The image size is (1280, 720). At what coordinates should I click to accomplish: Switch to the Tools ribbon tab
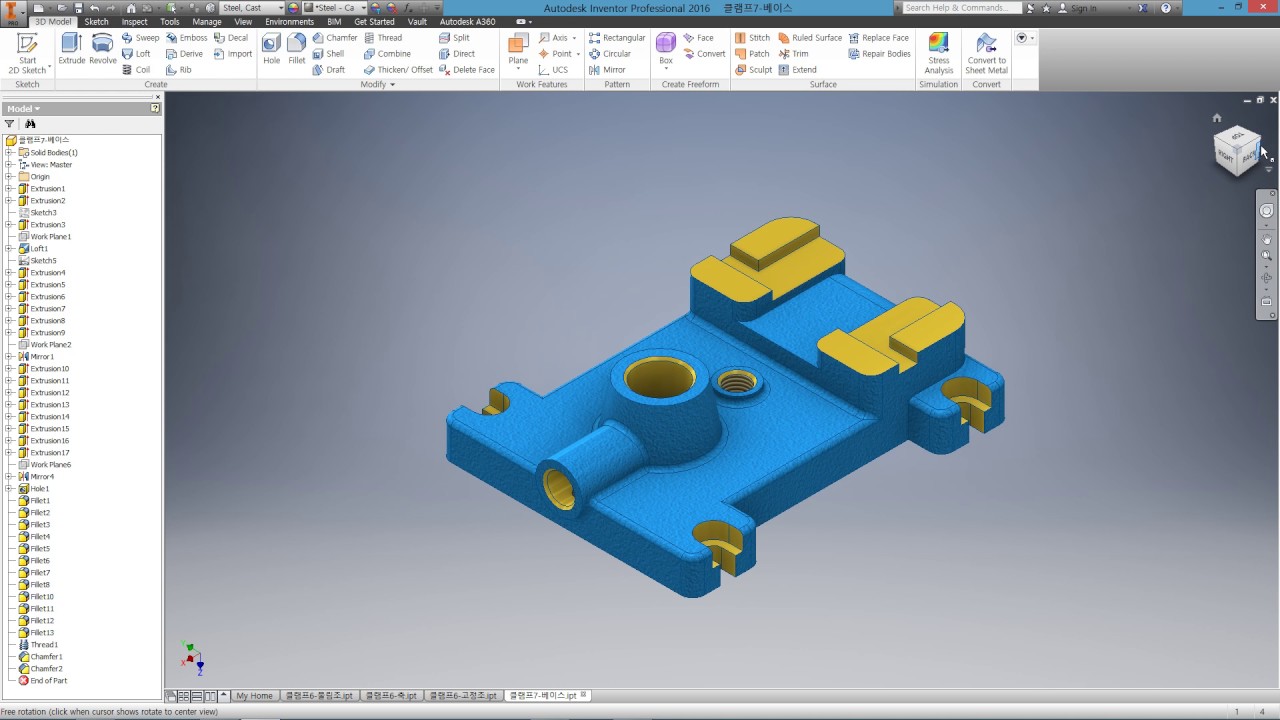170,22
